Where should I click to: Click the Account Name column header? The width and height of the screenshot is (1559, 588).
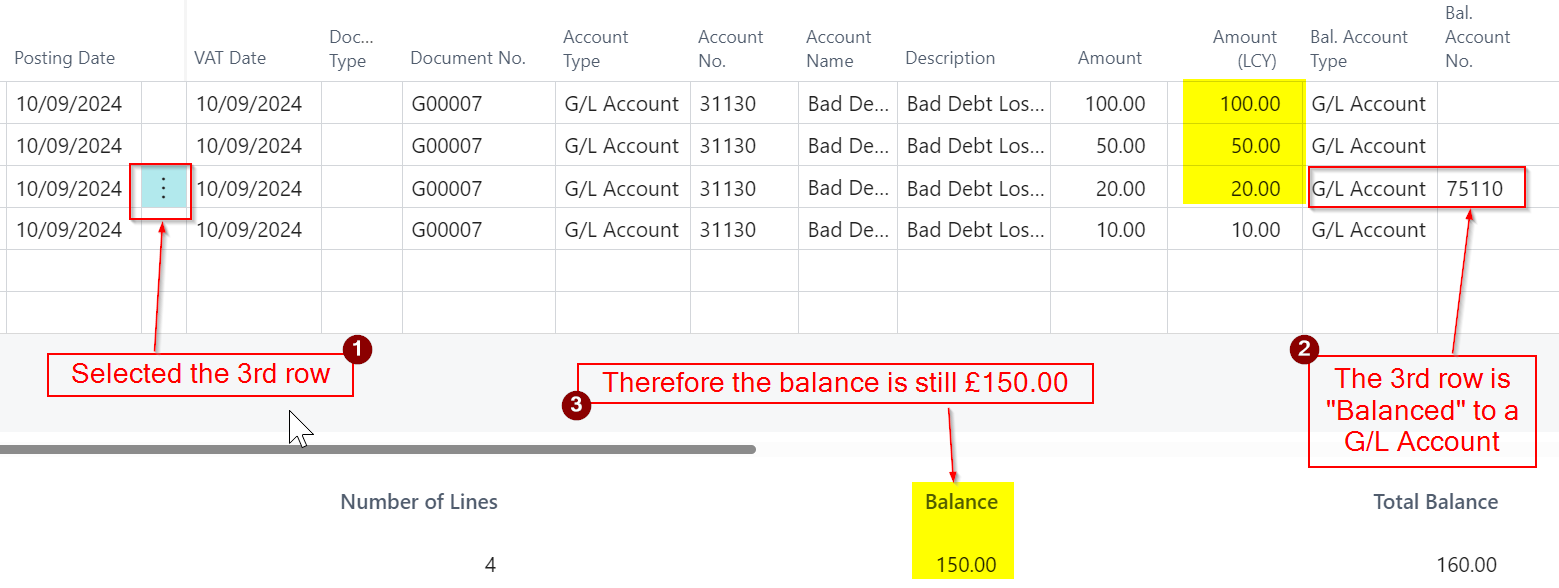839,49
